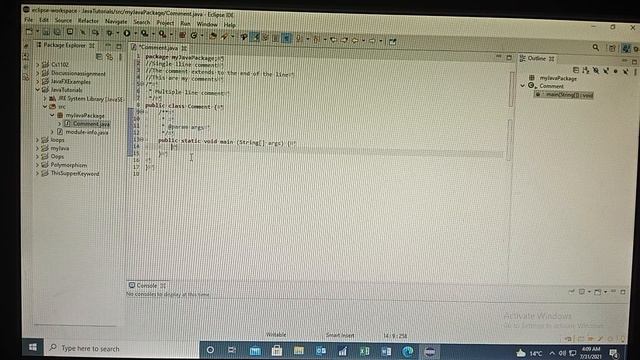
Task: Click the Quick Access search magnifier icon
Action: coord(596,48)
